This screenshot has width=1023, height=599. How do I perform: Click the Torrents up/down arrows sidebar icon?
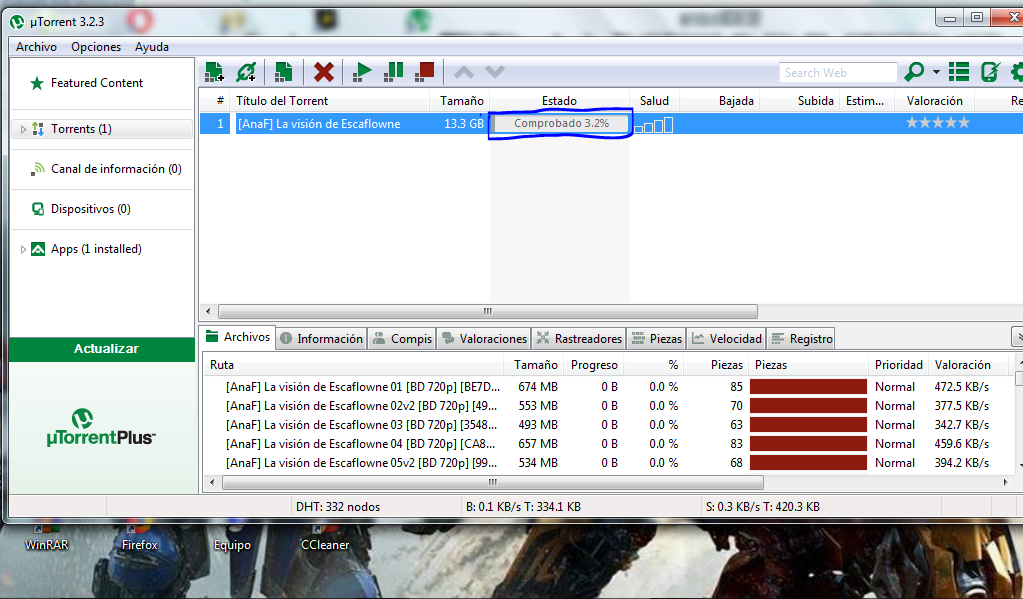(38, 129)
